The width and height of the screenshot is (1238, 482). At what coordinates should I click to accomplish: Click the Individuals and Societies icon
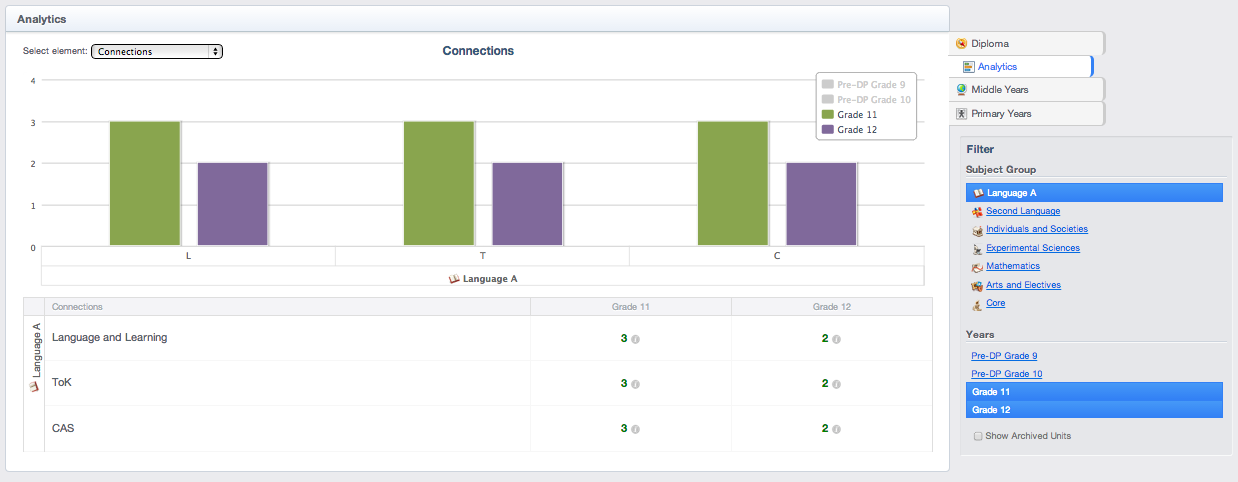click(977, 230)
